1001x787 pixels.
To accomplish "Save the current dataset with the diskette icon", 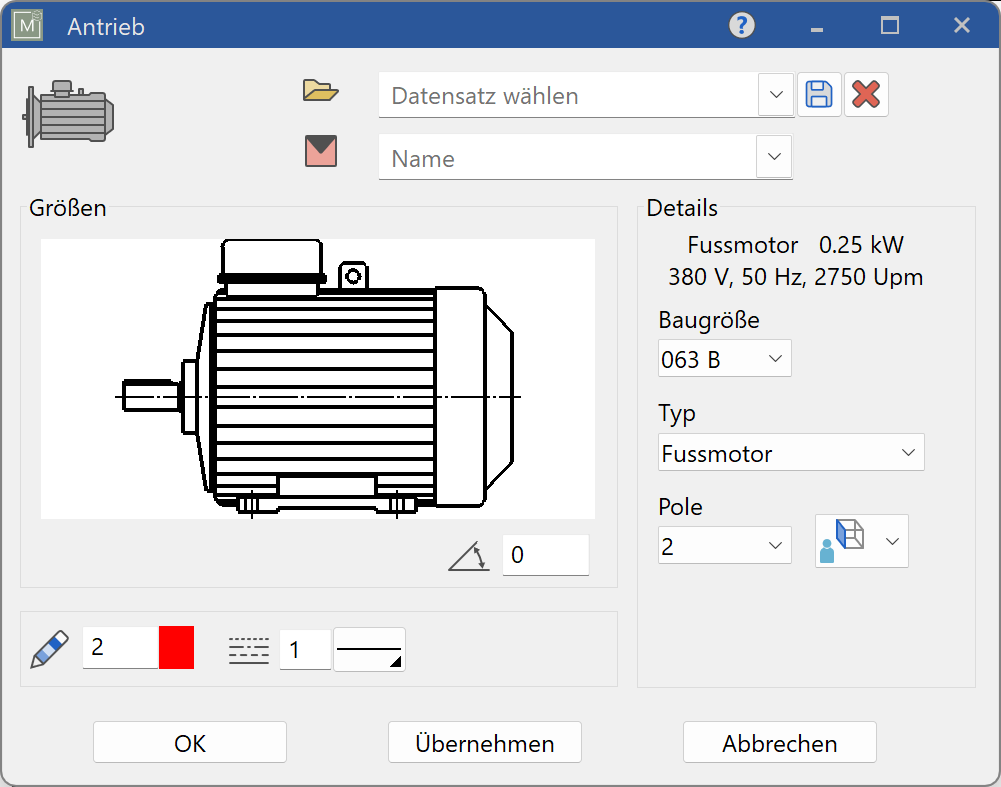I will 819,93.
